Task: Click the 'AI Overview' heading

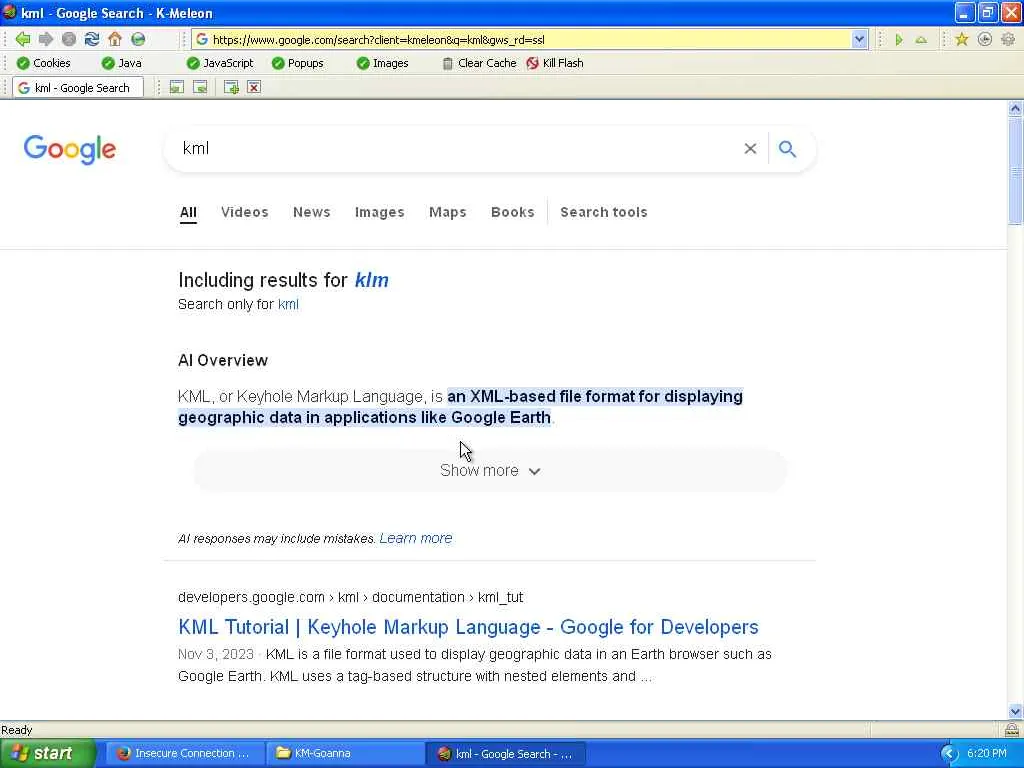Action: (223, 360)
